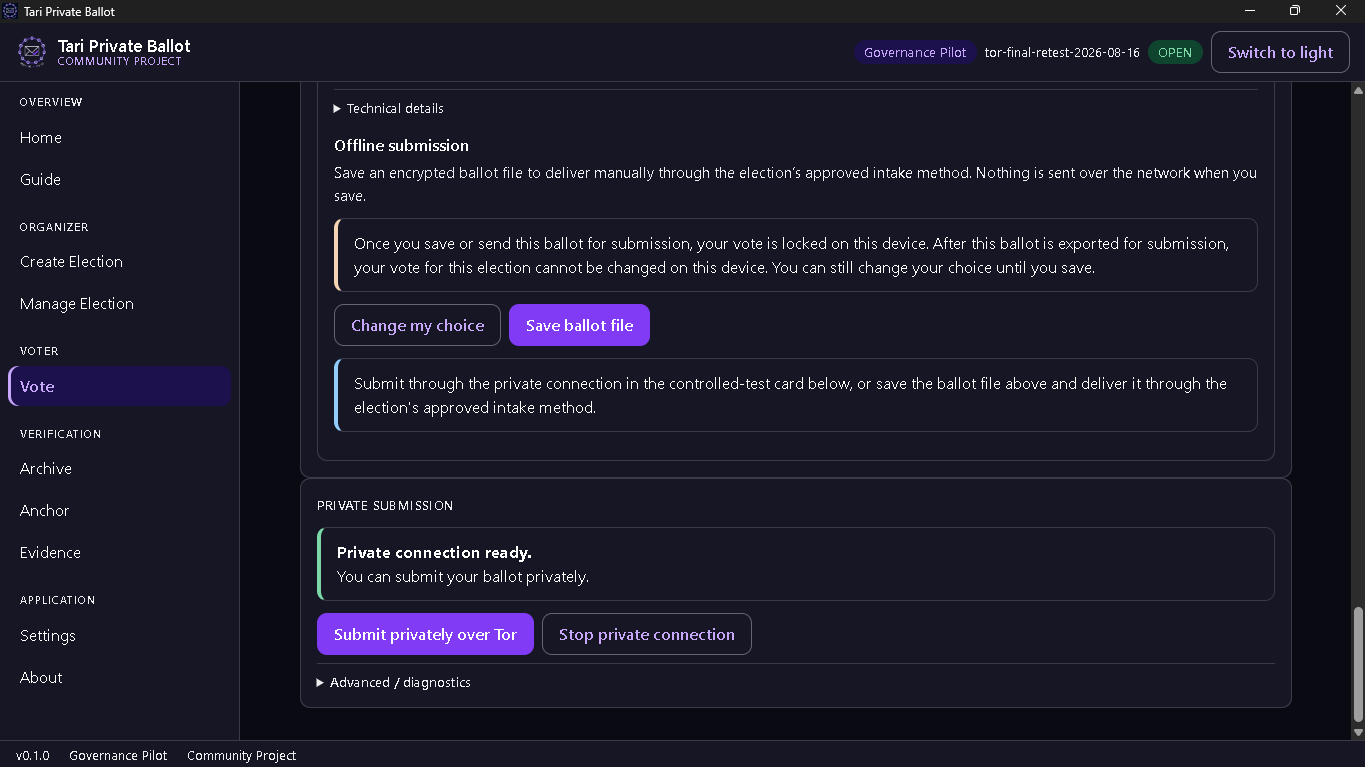Click the scrollbar down arrow

click(1357, 732)
